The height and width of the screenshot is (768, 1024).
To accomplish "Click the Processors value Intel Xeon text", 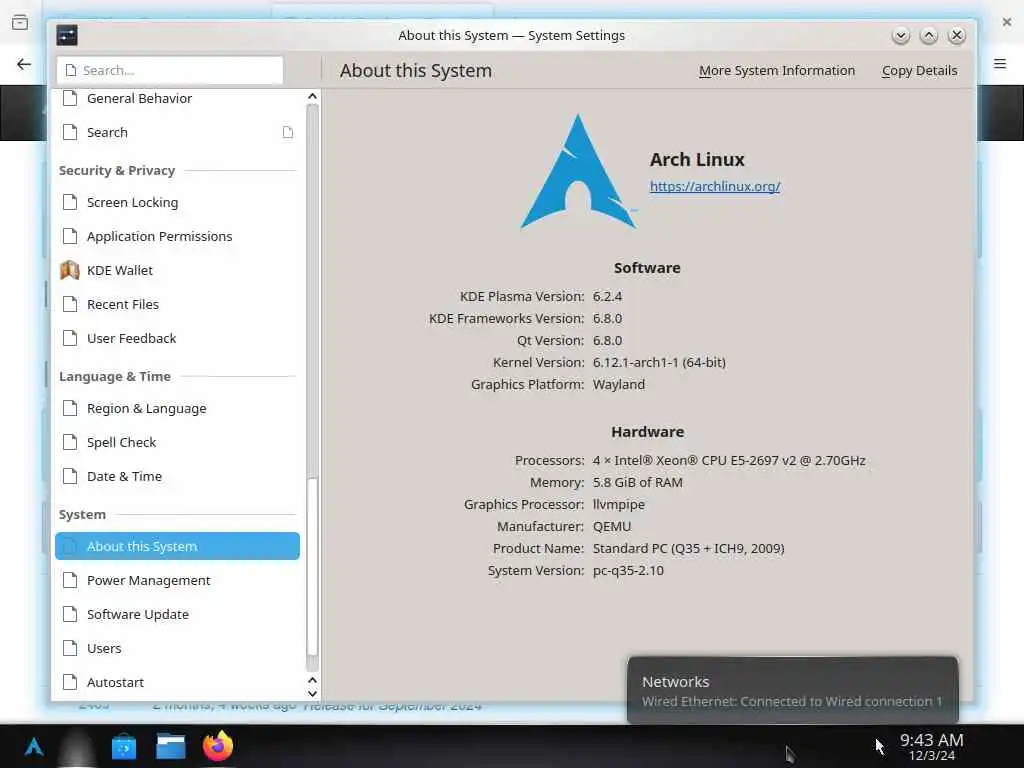I will 729,460.
